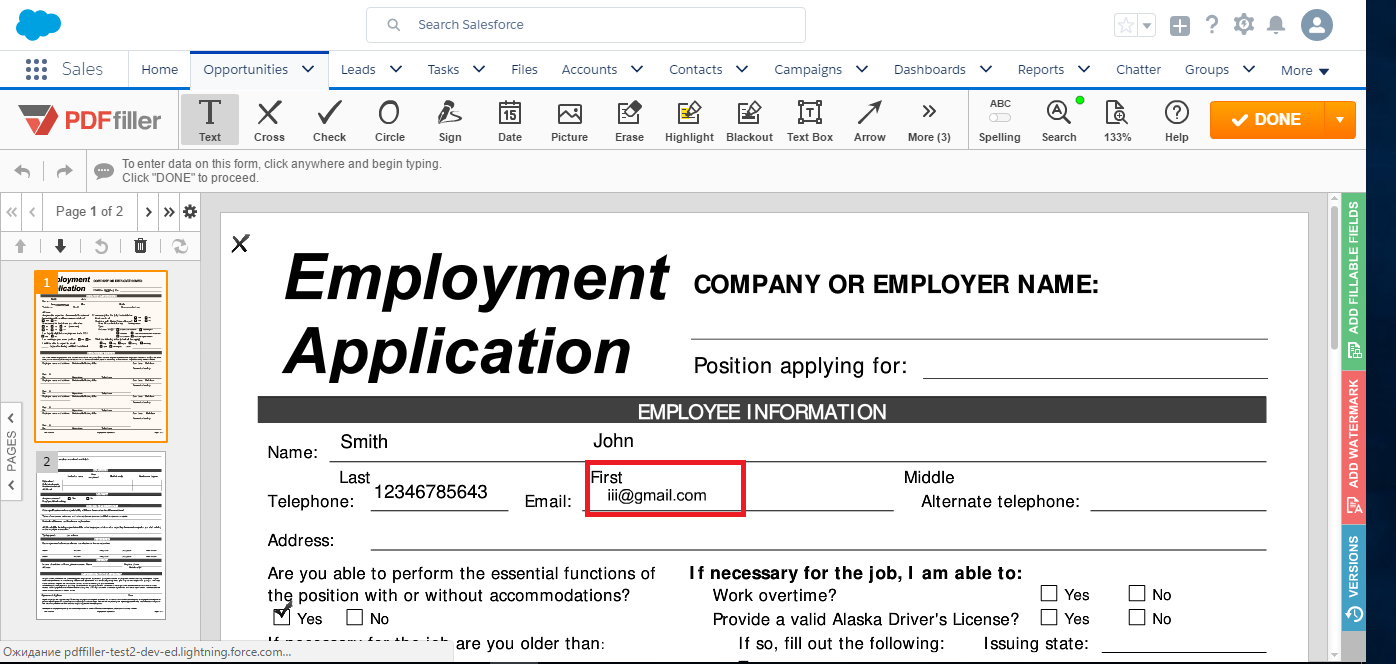This screenshot has width=1396, height=664.
Task: Open the 133% zoom control
Action: click(1117, 120)
